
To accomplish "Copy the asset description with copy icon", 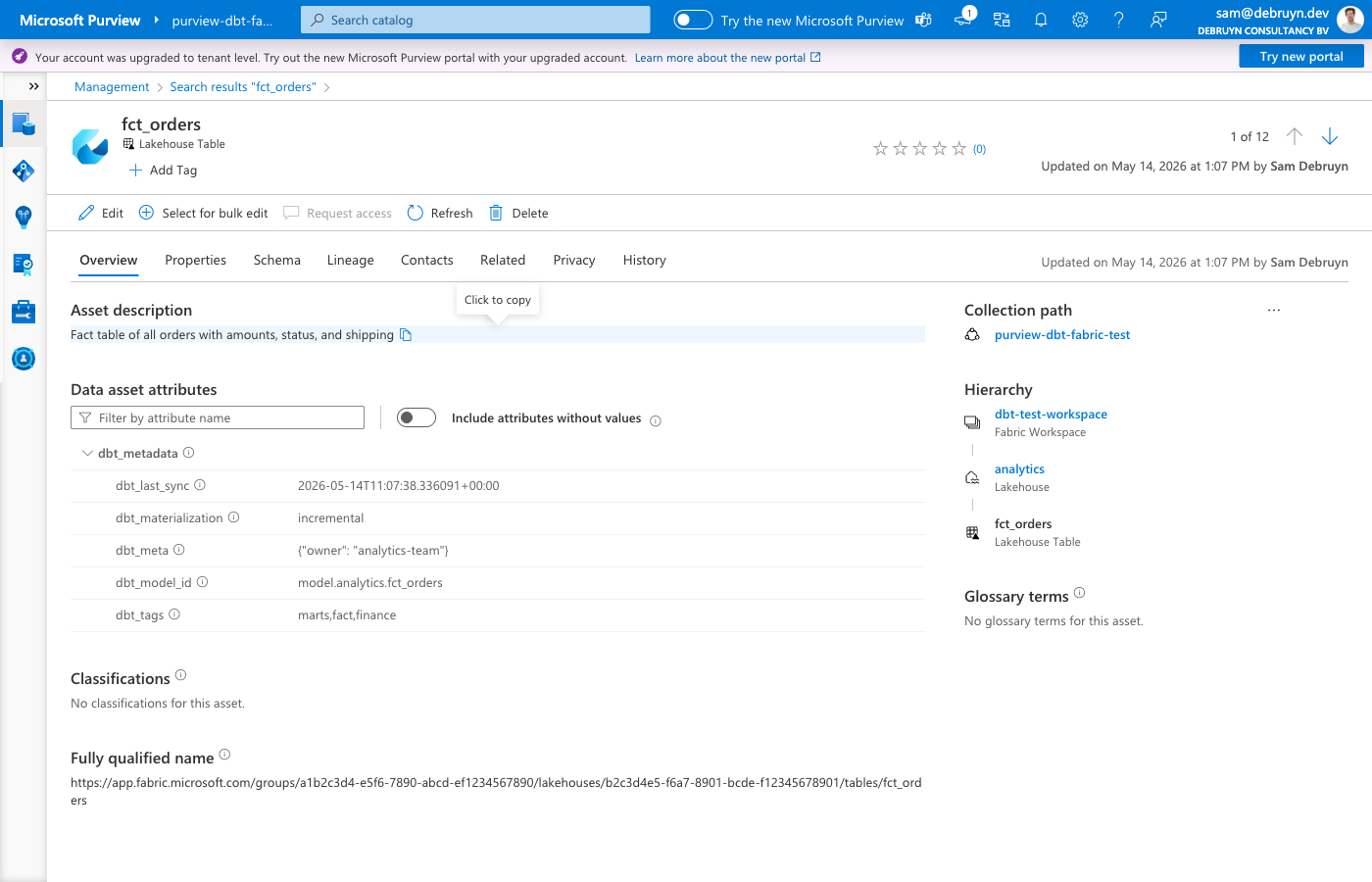I will point(406,335).
